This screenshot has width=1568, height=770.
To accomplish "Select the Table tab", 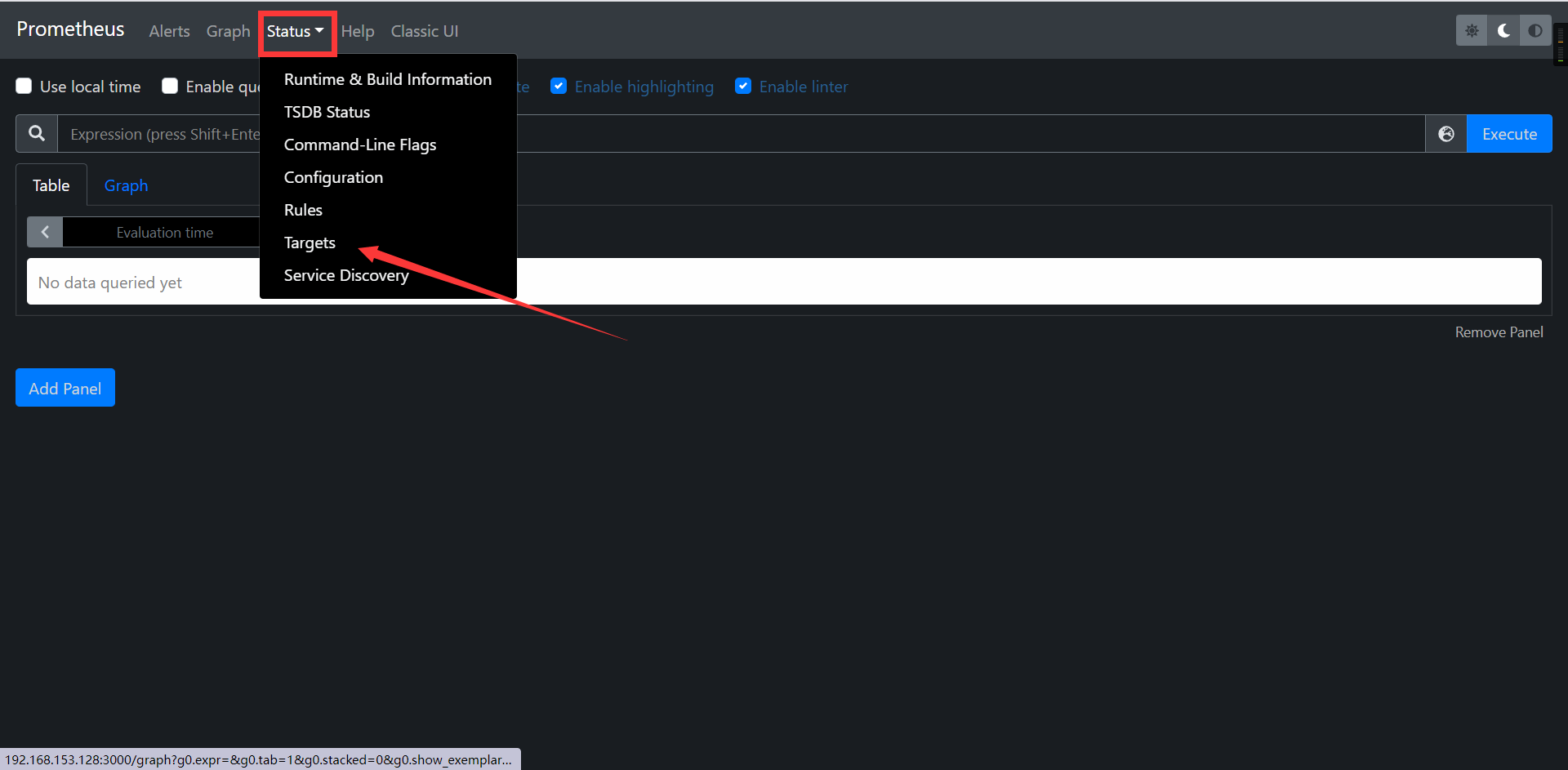I will [51, 185].
